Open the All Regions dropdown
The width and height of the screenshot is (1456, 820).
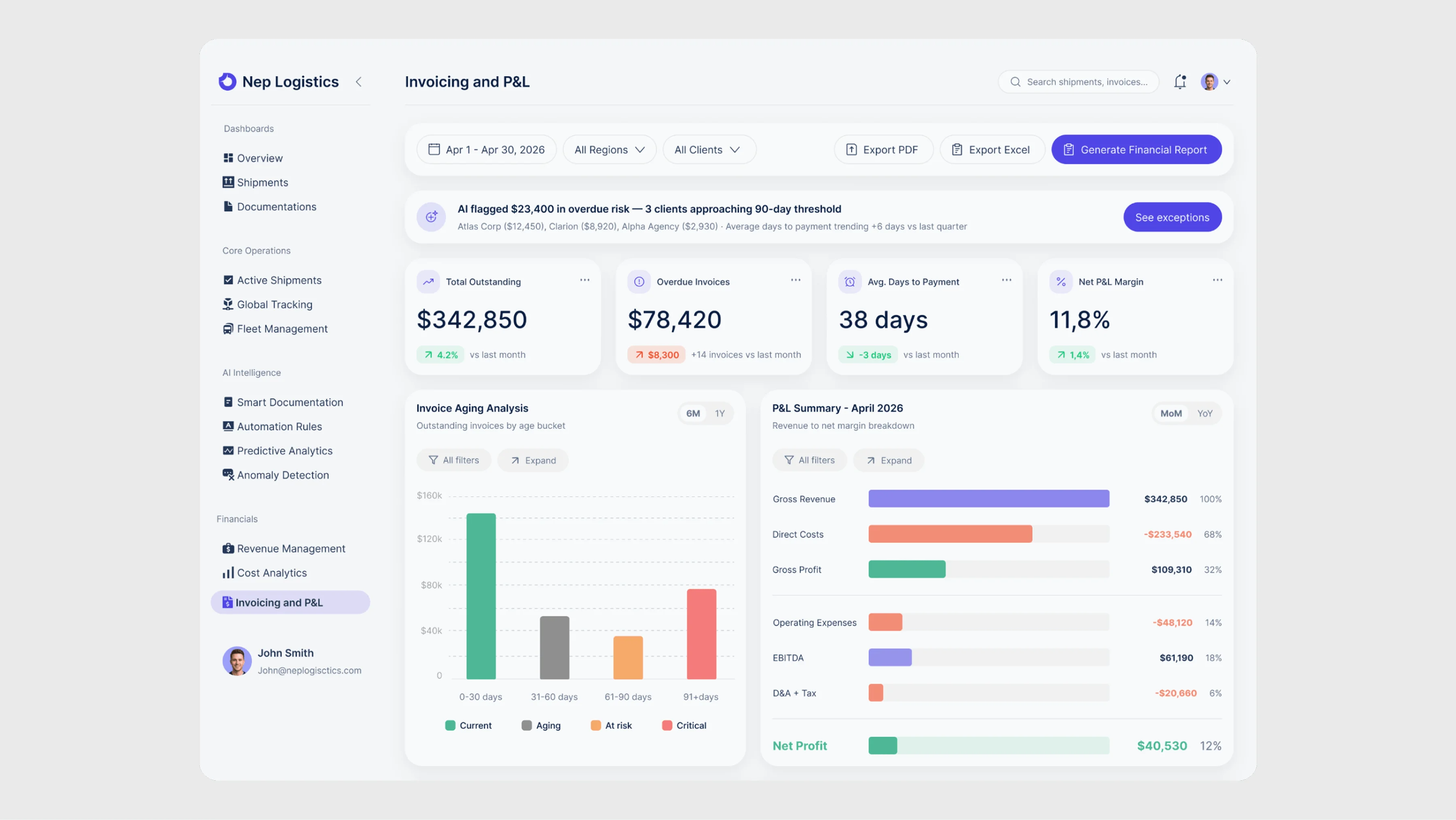(x=609, y=150)
